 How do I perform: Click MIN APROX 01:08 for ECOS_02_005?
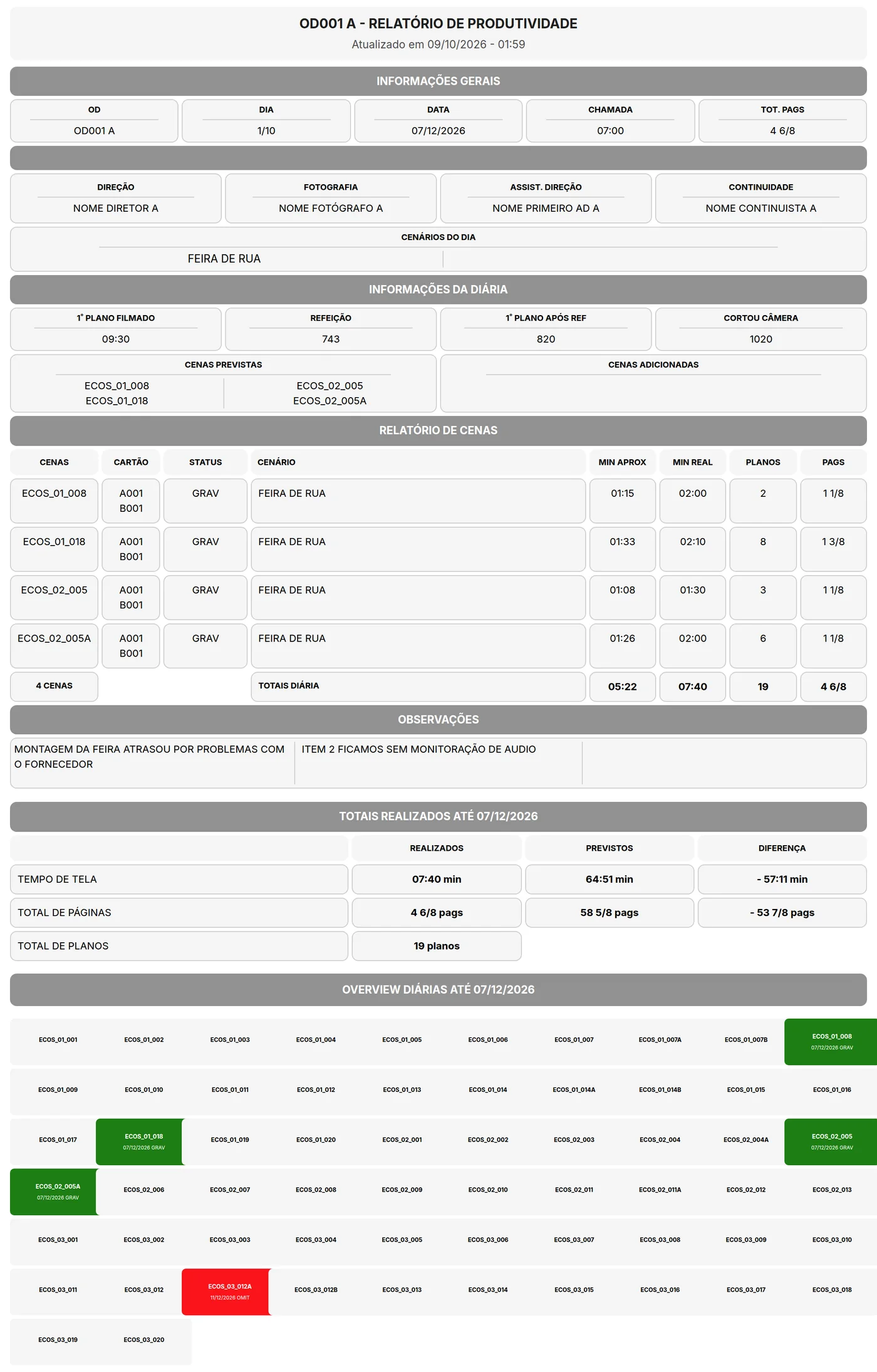tap(622, 598)
